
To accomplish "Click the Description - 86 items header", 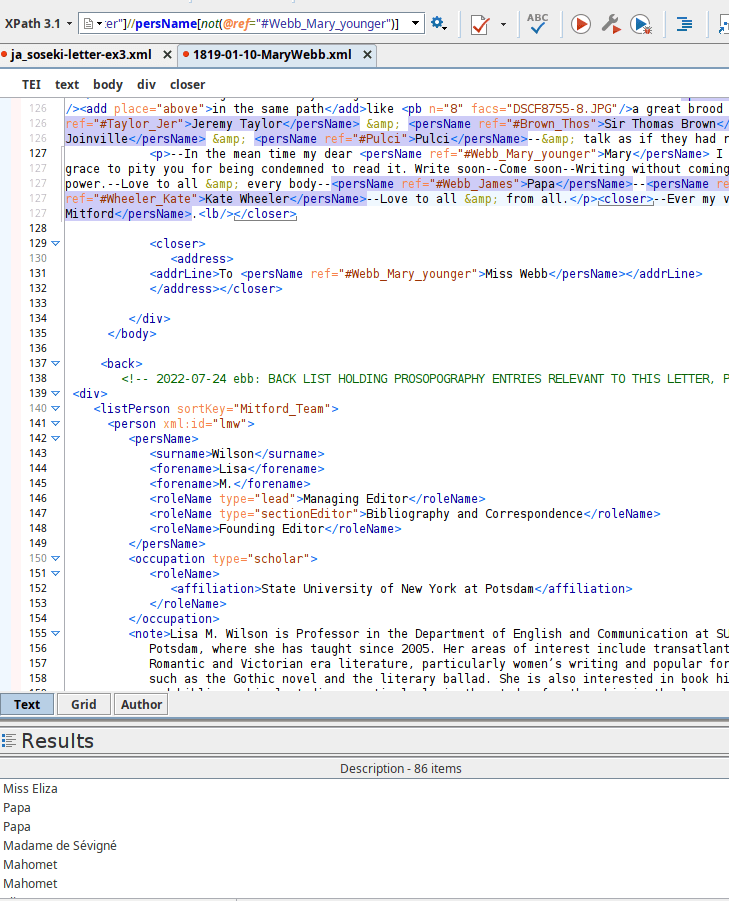I will tap(400, 768).
